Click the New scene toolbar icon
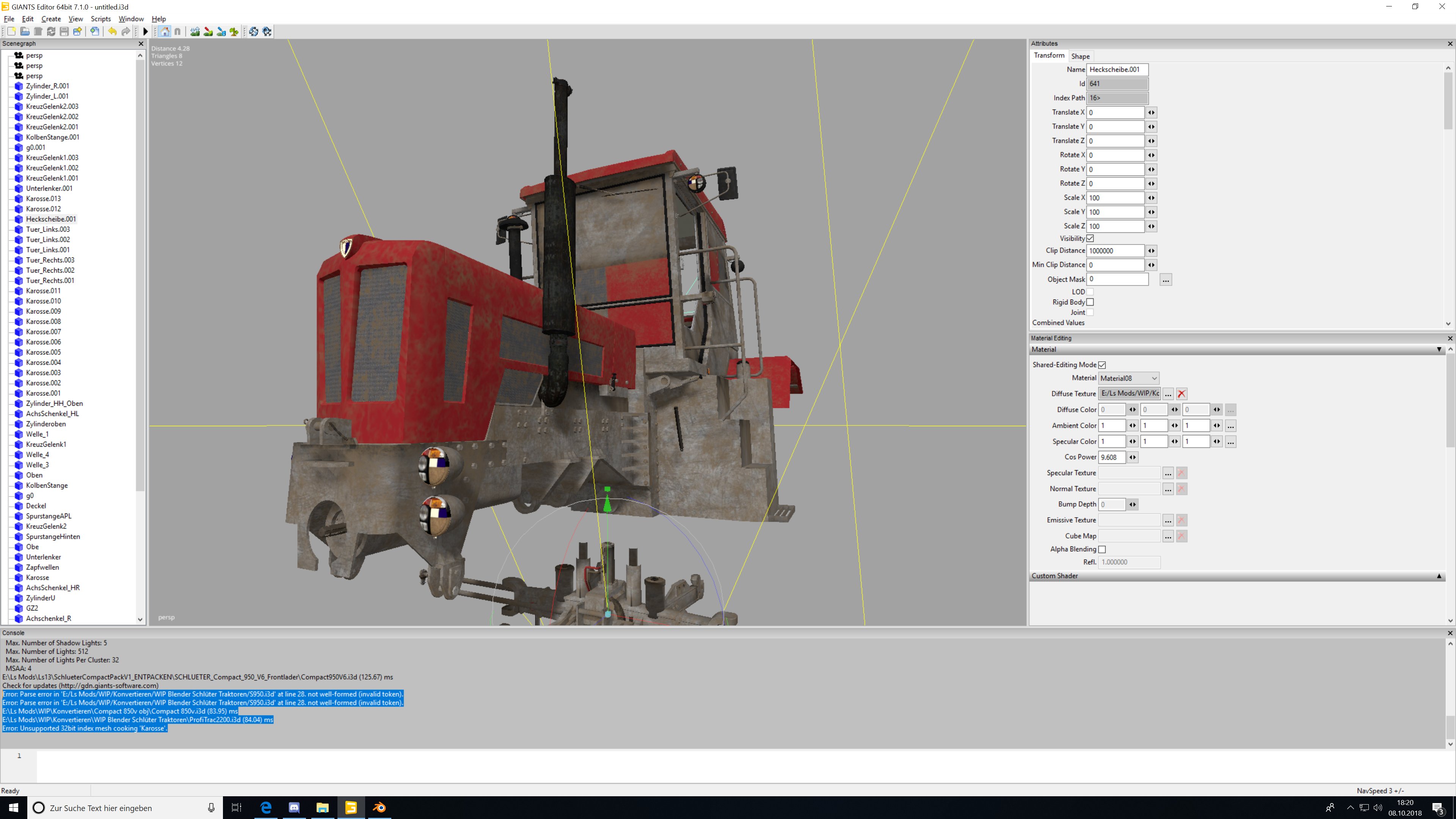The width and height of the screenshot is (1456, 819). 11,31
